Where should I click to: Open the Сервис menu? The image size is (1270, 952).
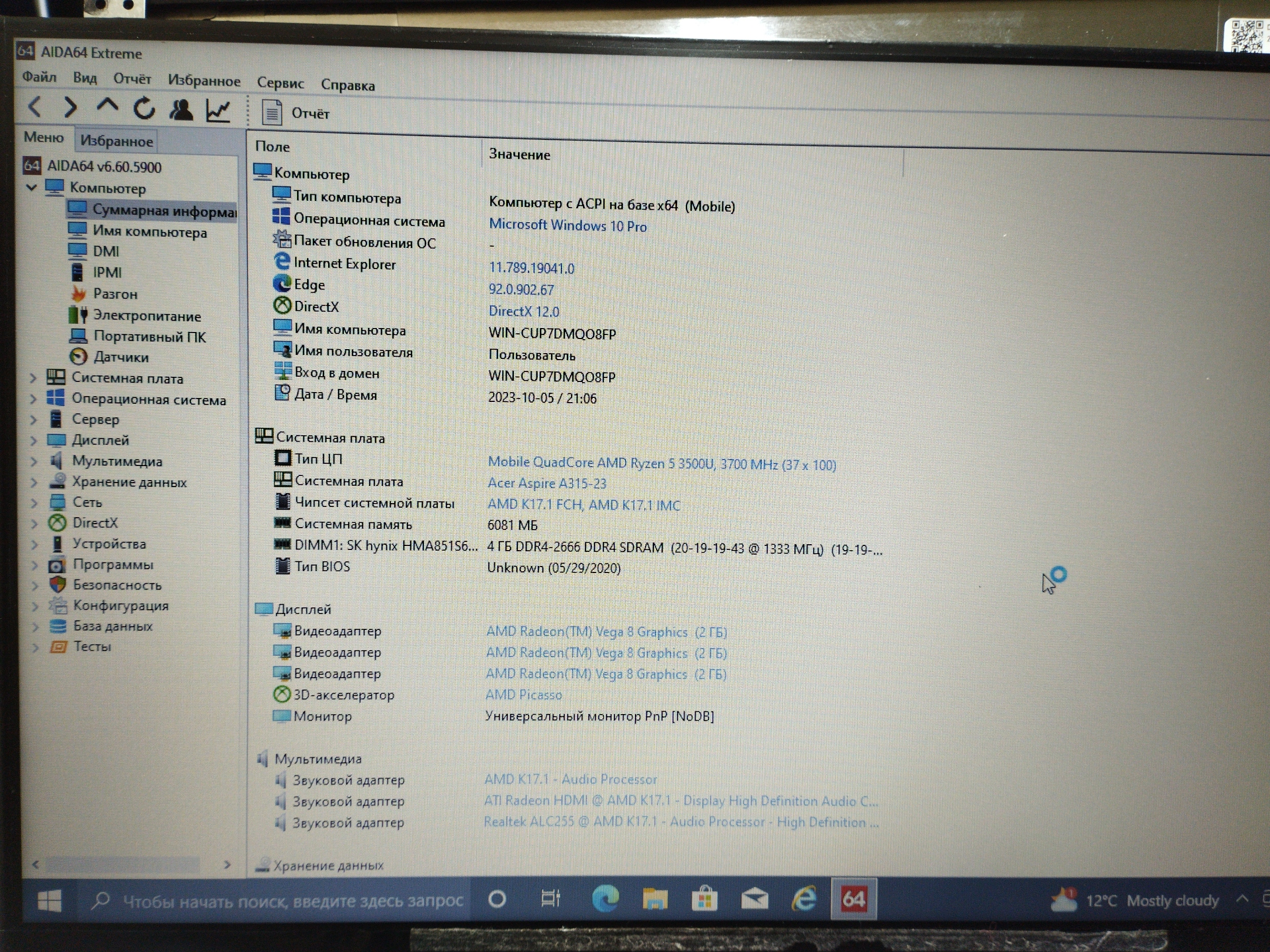click(x=280, y=83)
